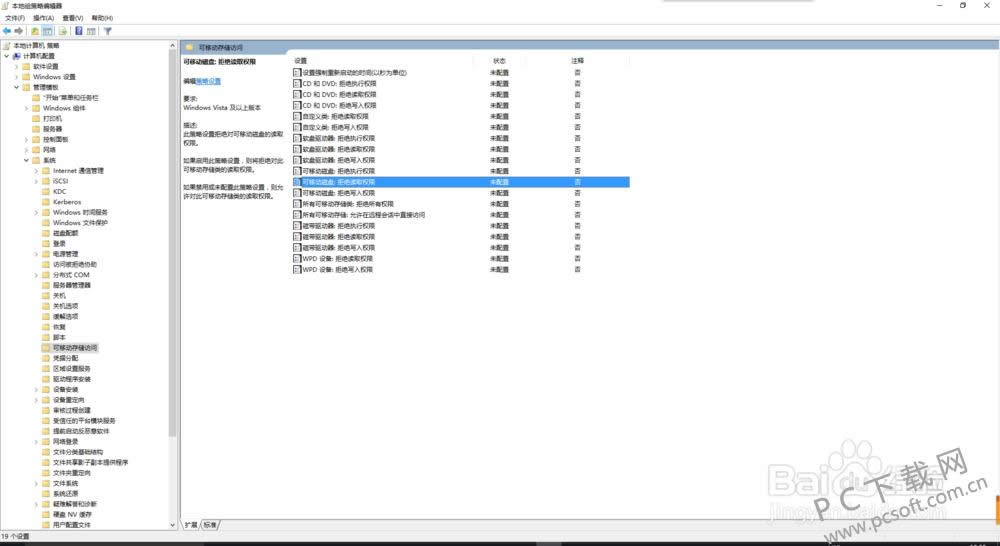Click the Up one level folder icon
The width and height of the screenshot is (1000, 546).
tap(34, 31)
